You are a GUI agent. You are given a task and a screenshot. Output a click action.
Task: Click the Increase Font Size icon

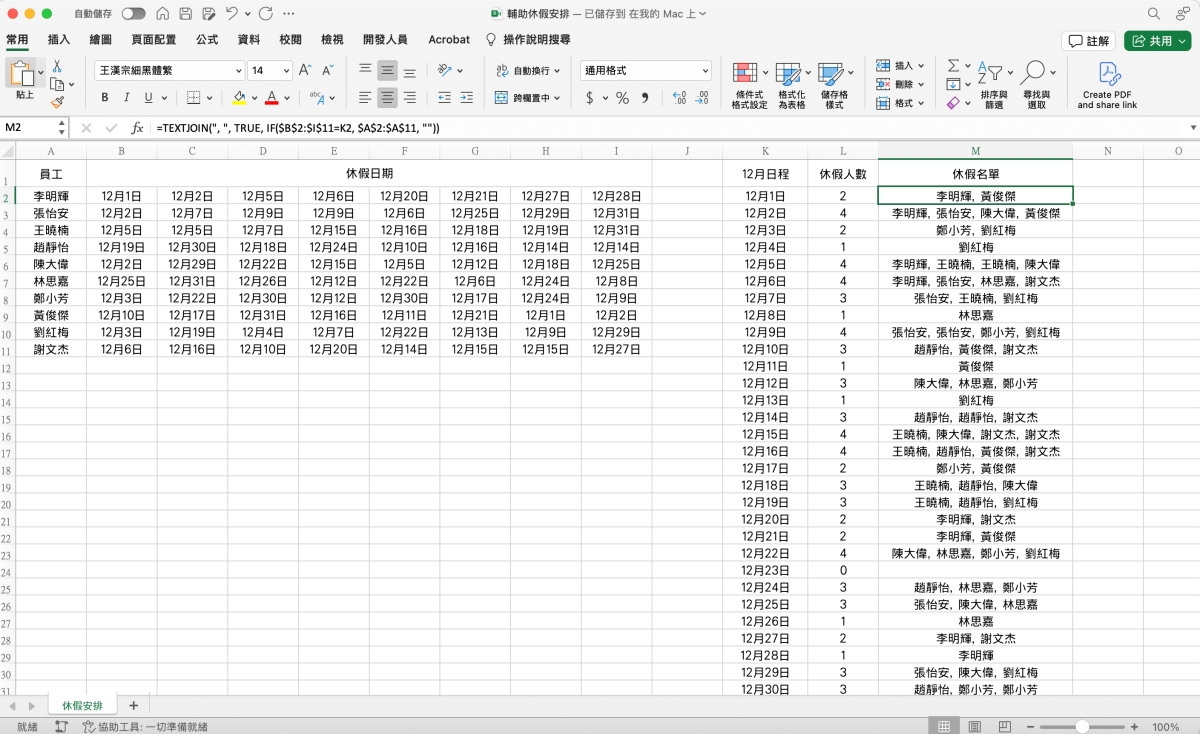pyautogui.click(x=305, y=70)
